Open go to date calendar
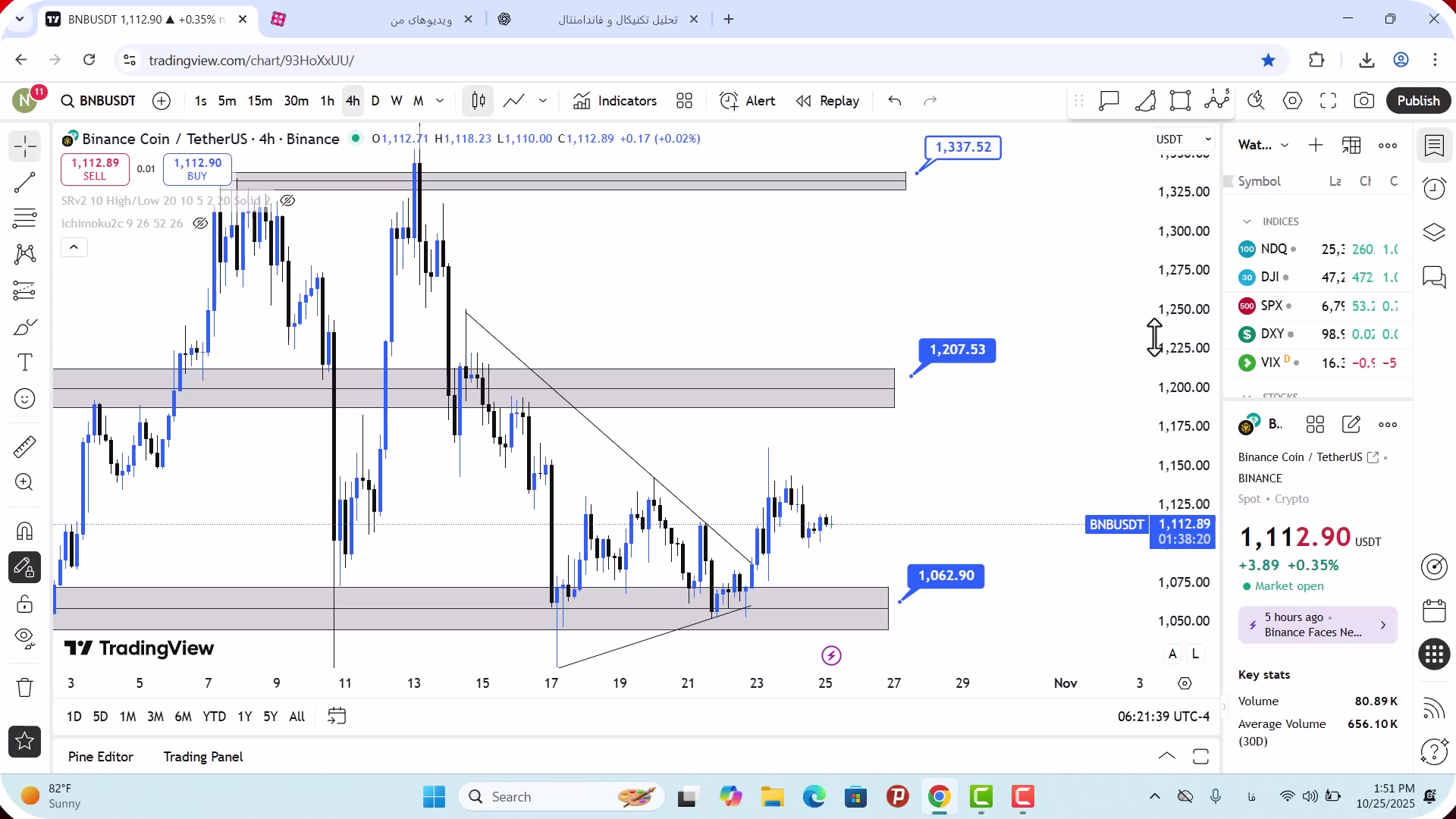The image size is (1456, 819). (x=337, y=717)
